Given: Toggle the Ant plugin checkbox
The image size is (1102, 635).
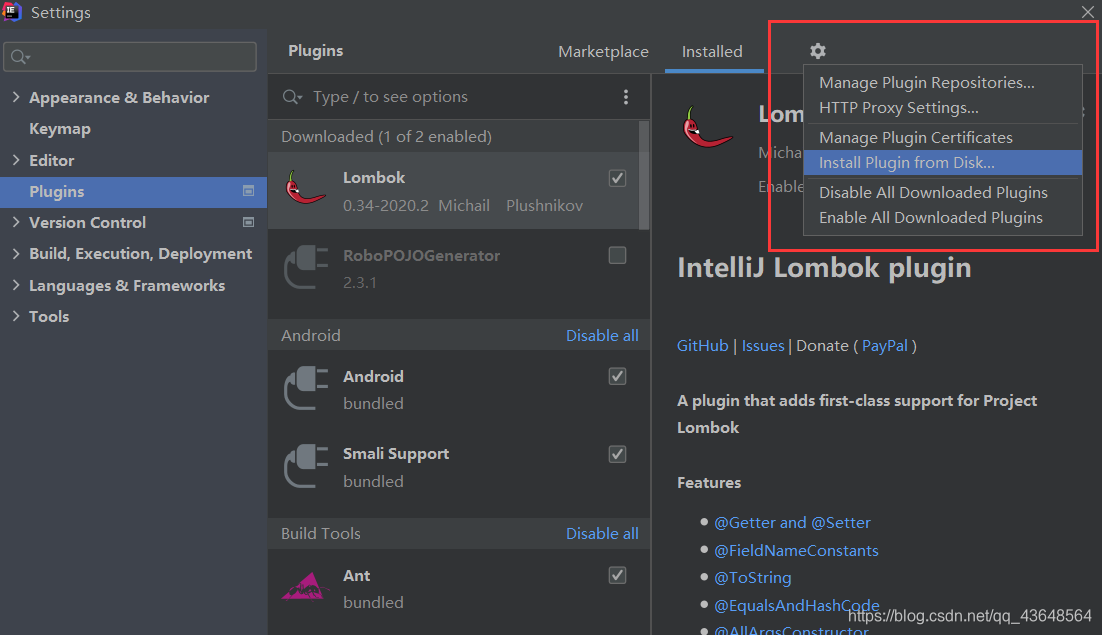Looking at the screenshot, I should tap(617, 575).
